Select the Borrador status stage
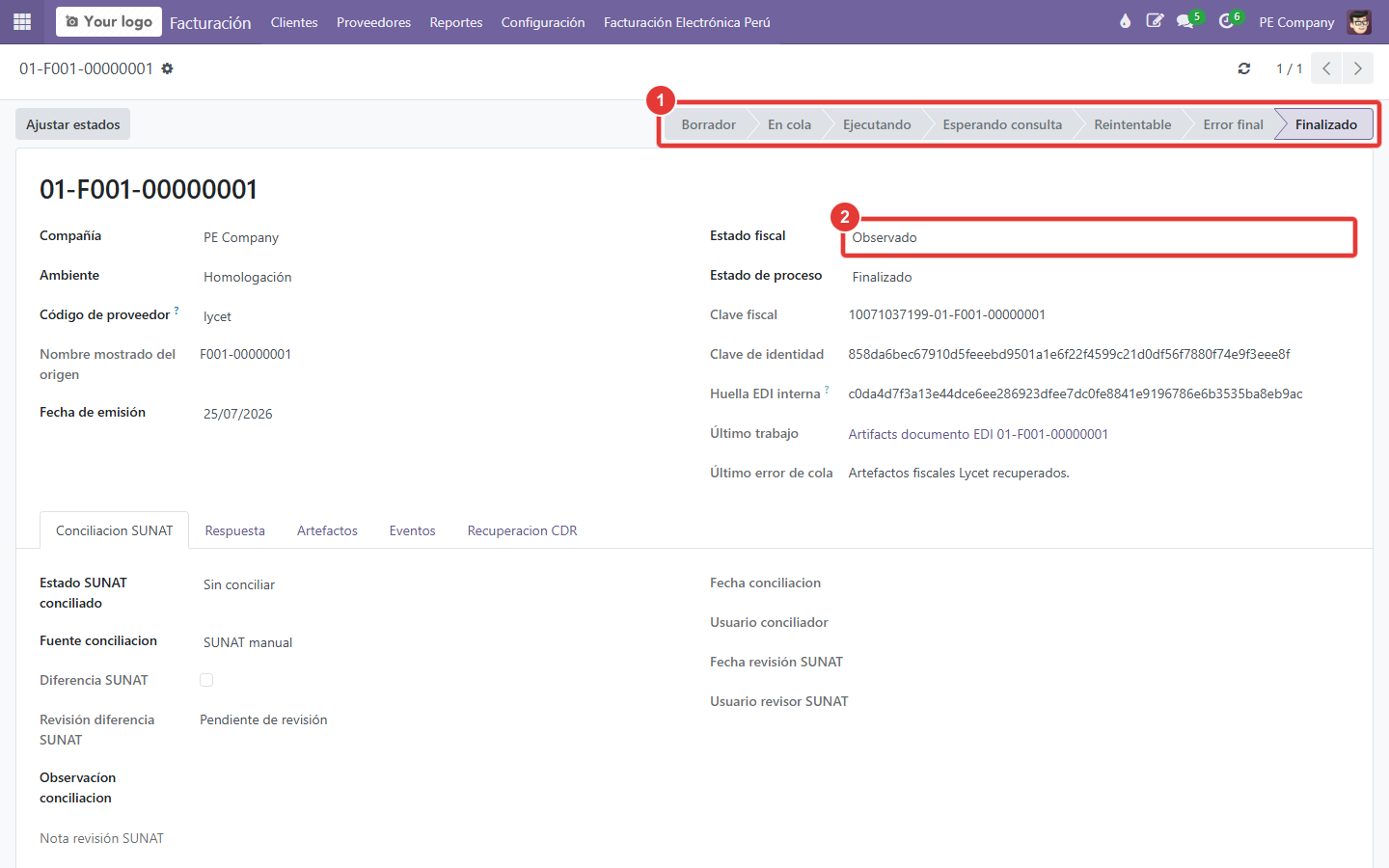The image size is (1389, 868). pos(708,124)
